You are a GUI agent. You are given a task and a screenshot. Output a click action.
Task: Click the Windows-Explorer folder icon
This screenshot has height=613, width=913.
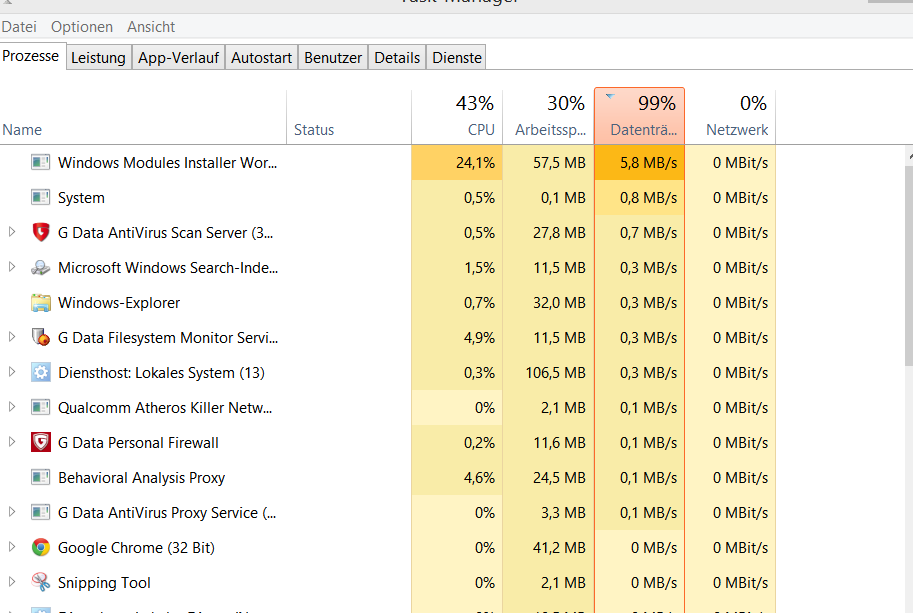coord(40,303)
